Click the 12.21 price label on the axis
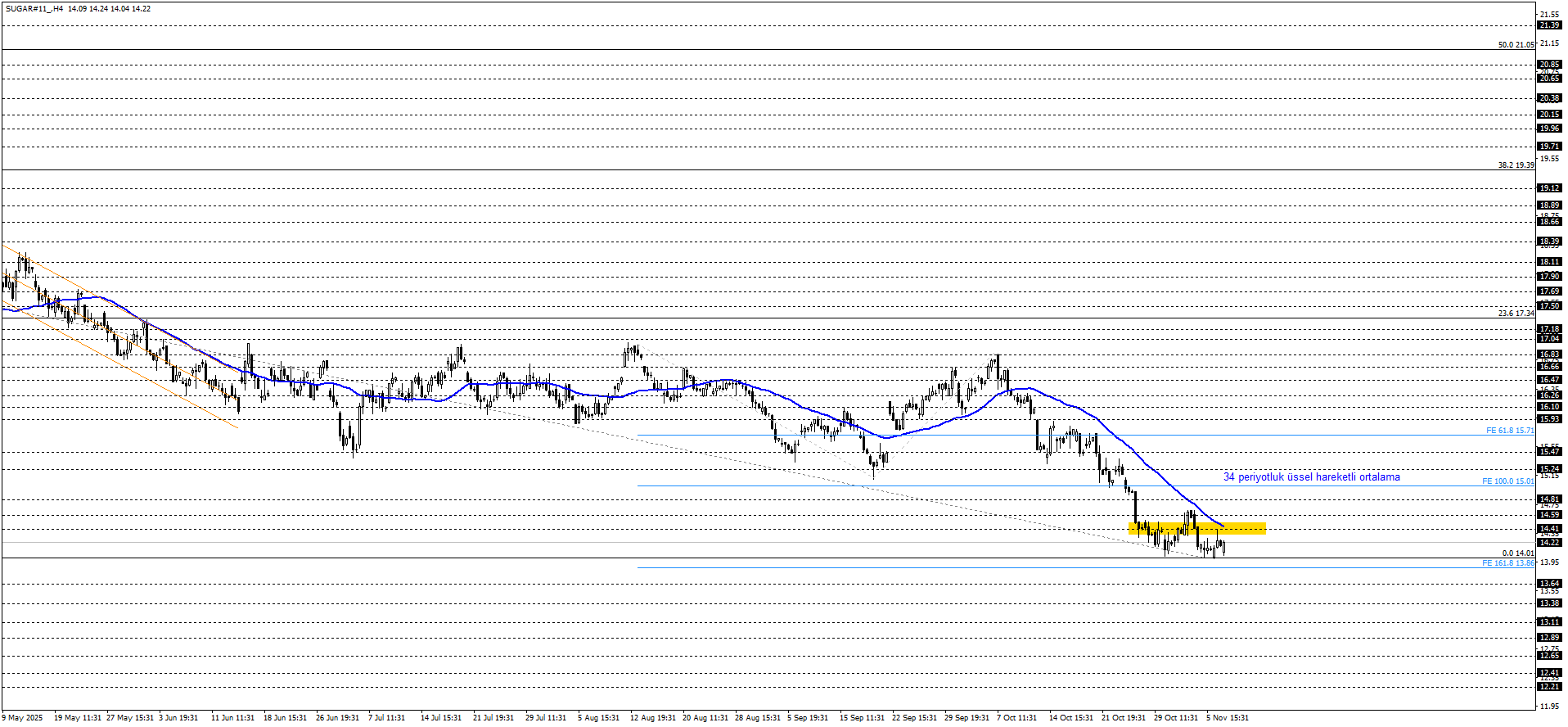Image resolution: width=1568 pixels, height=727 pixels. [x=1549, y=687]
